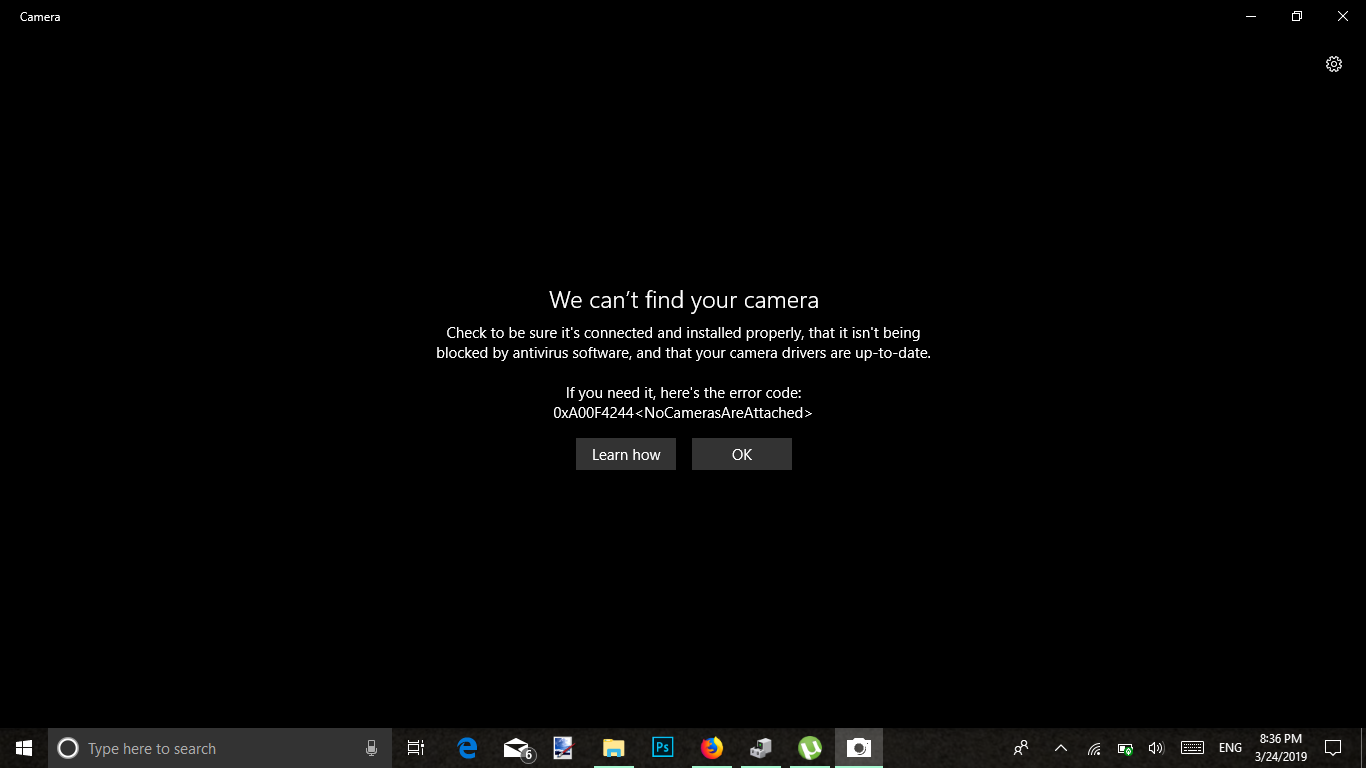Expand hidden system tray icons

pyautogui.click(x=1060, y=747)
